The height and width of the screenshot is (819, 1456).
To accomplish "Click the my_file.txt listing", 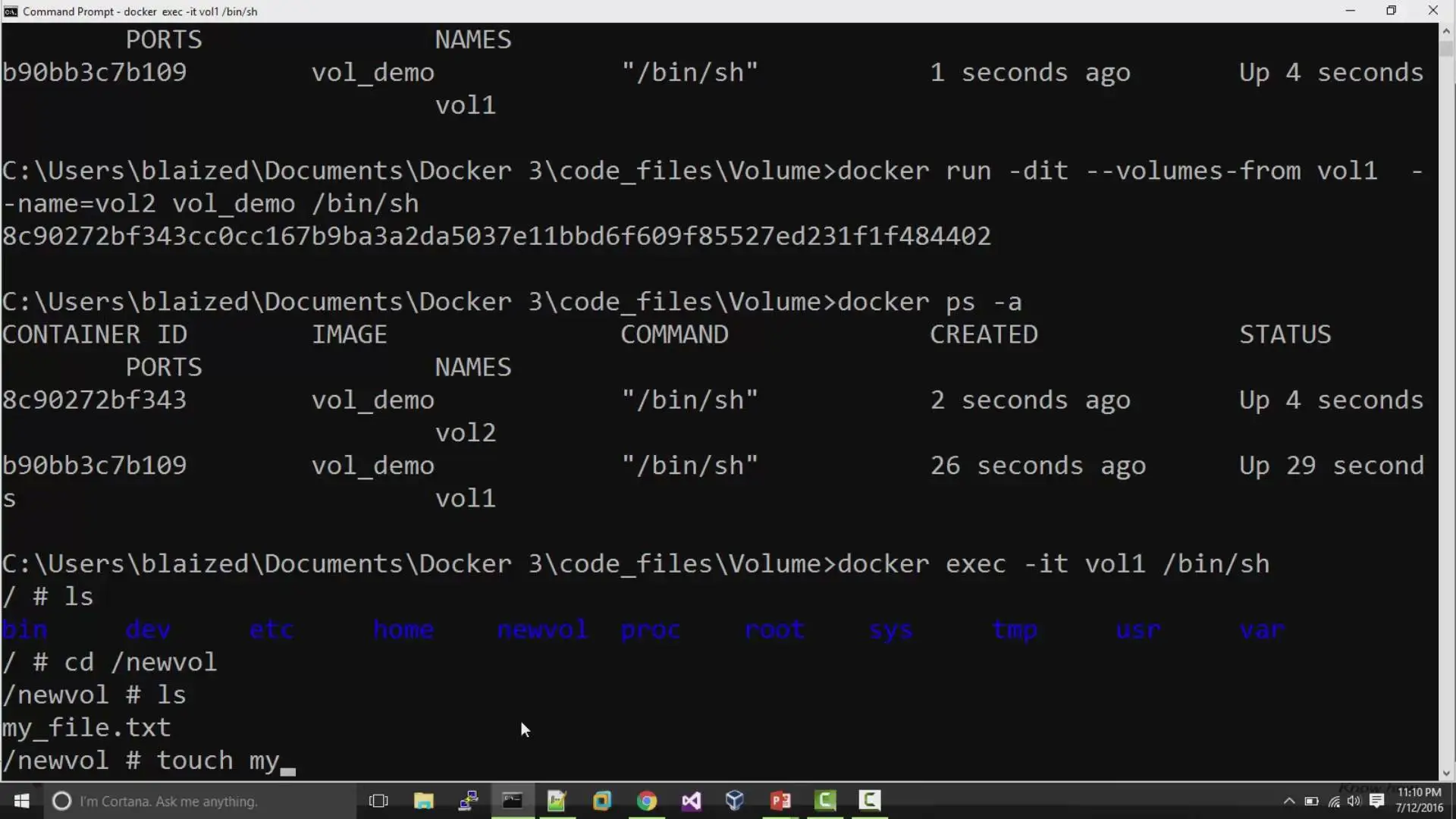I will [x=86, y=728].
